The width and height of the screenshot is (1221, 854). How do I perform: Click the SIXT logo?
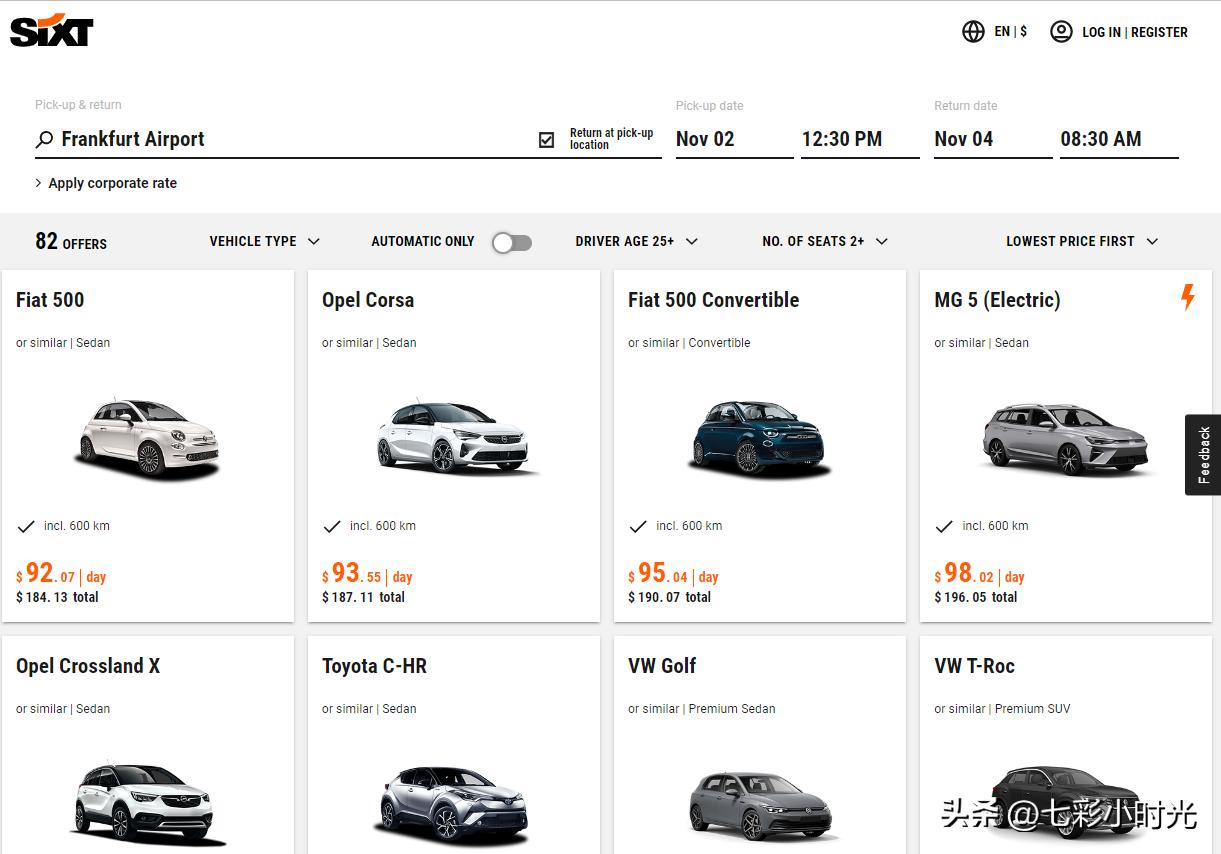51,31
